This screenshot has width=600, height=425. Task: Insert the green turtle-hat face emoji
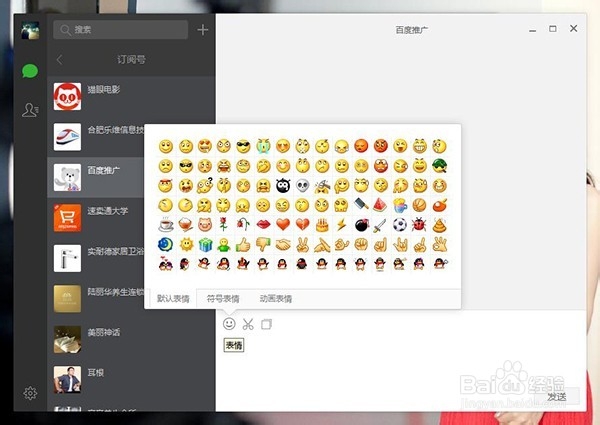440,166
